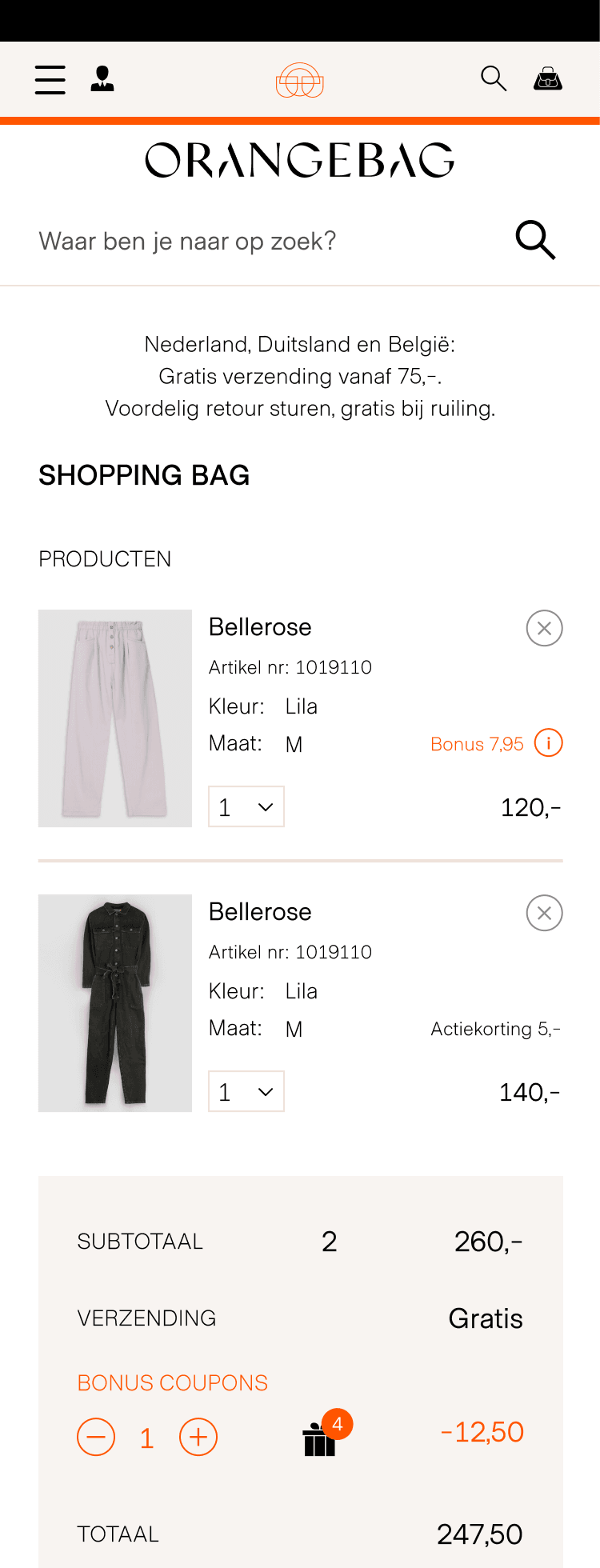The height and width of the screenshot is (1568, 600).
Task: Open quantity dropdown for black jumpsuit
Action: [x=246, y=1091]
